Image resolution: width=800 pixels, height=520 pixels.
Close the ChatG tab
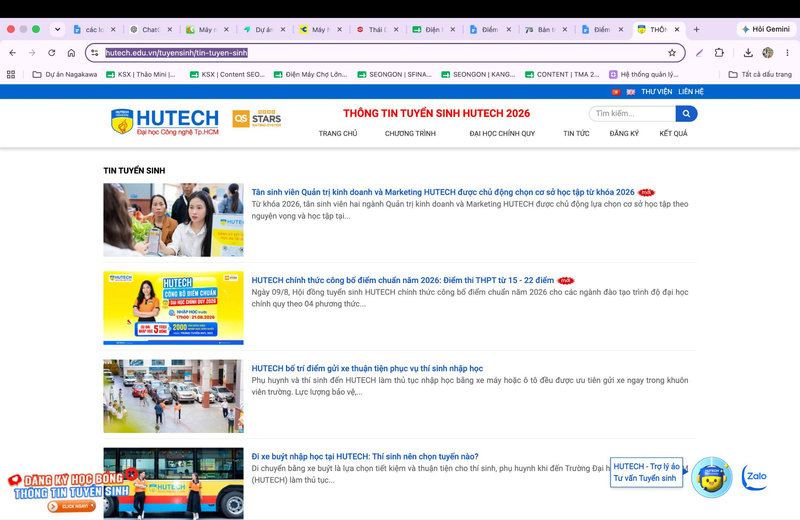pos(170,30)
